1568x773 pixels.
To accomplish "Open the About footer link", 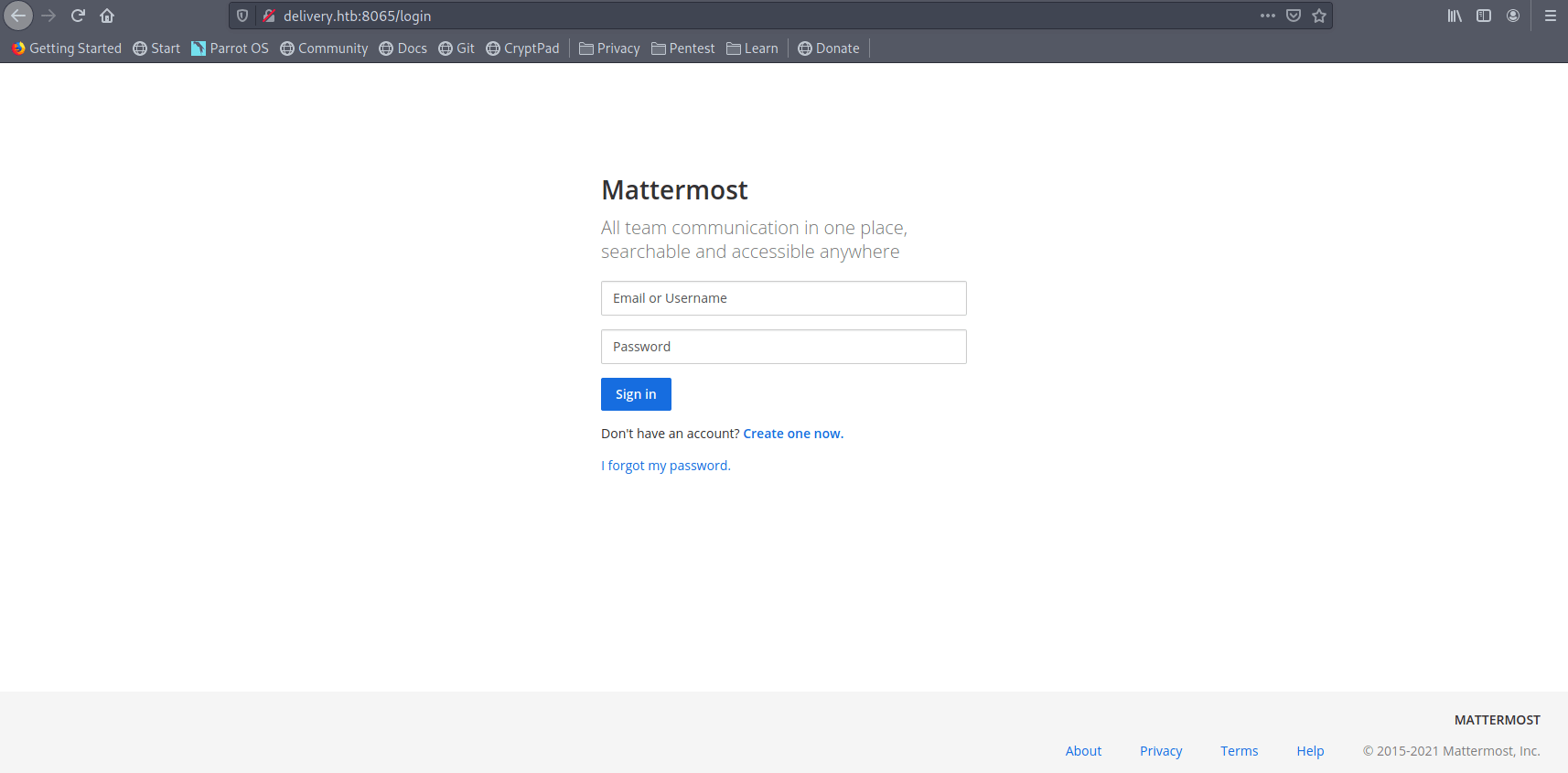I will click(1083, 751).
